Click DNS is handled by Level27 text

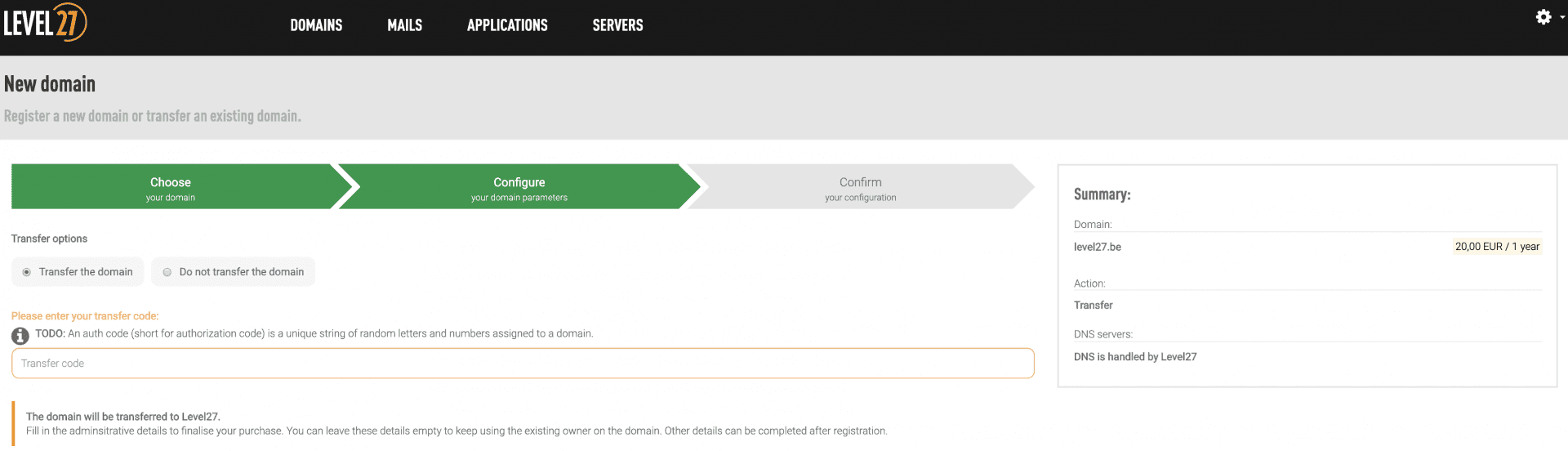coord(1135,357)
